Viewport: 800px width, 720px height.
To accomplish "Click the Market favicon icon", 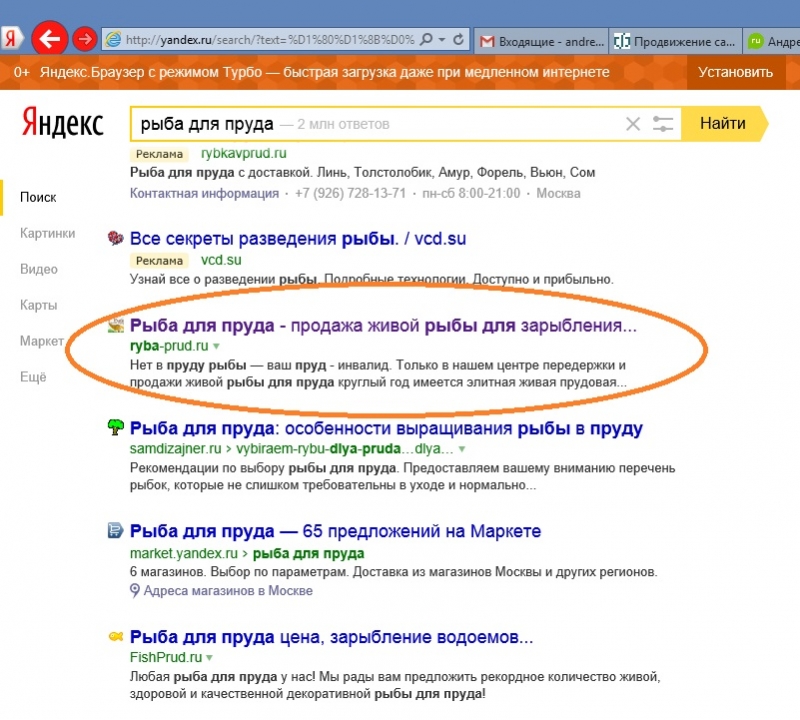I will pyautogui.click(x=115, y=530).
